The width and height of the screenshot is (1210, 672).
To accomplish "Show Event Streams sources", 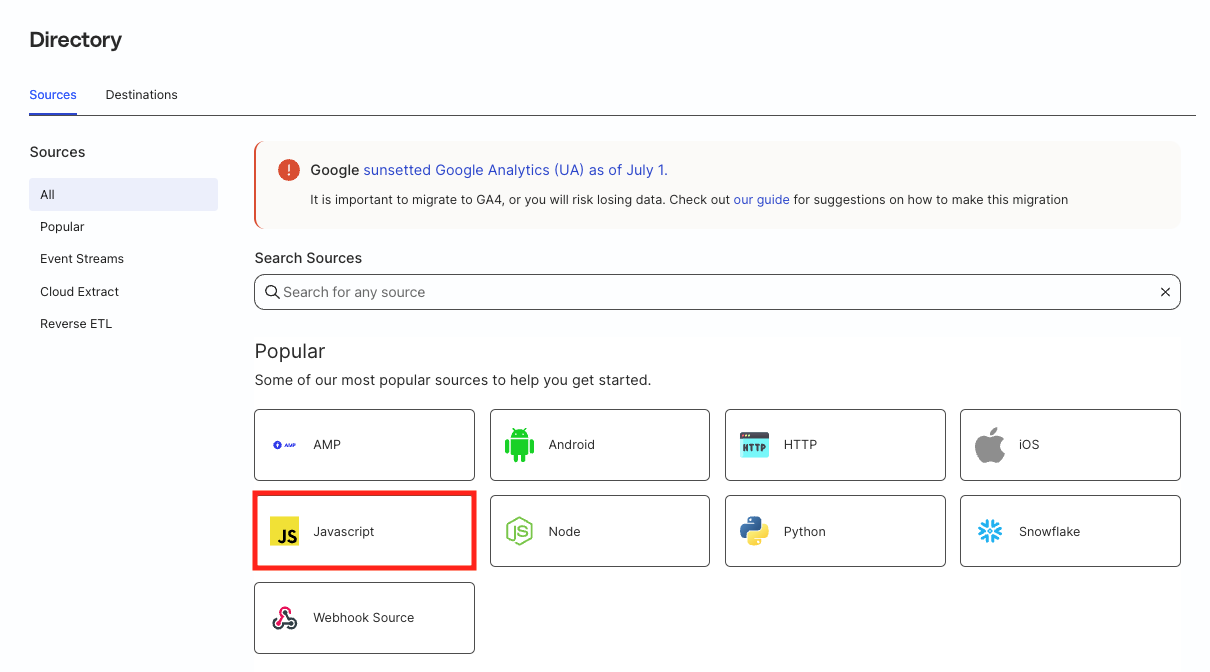I will tap(82, 259).
